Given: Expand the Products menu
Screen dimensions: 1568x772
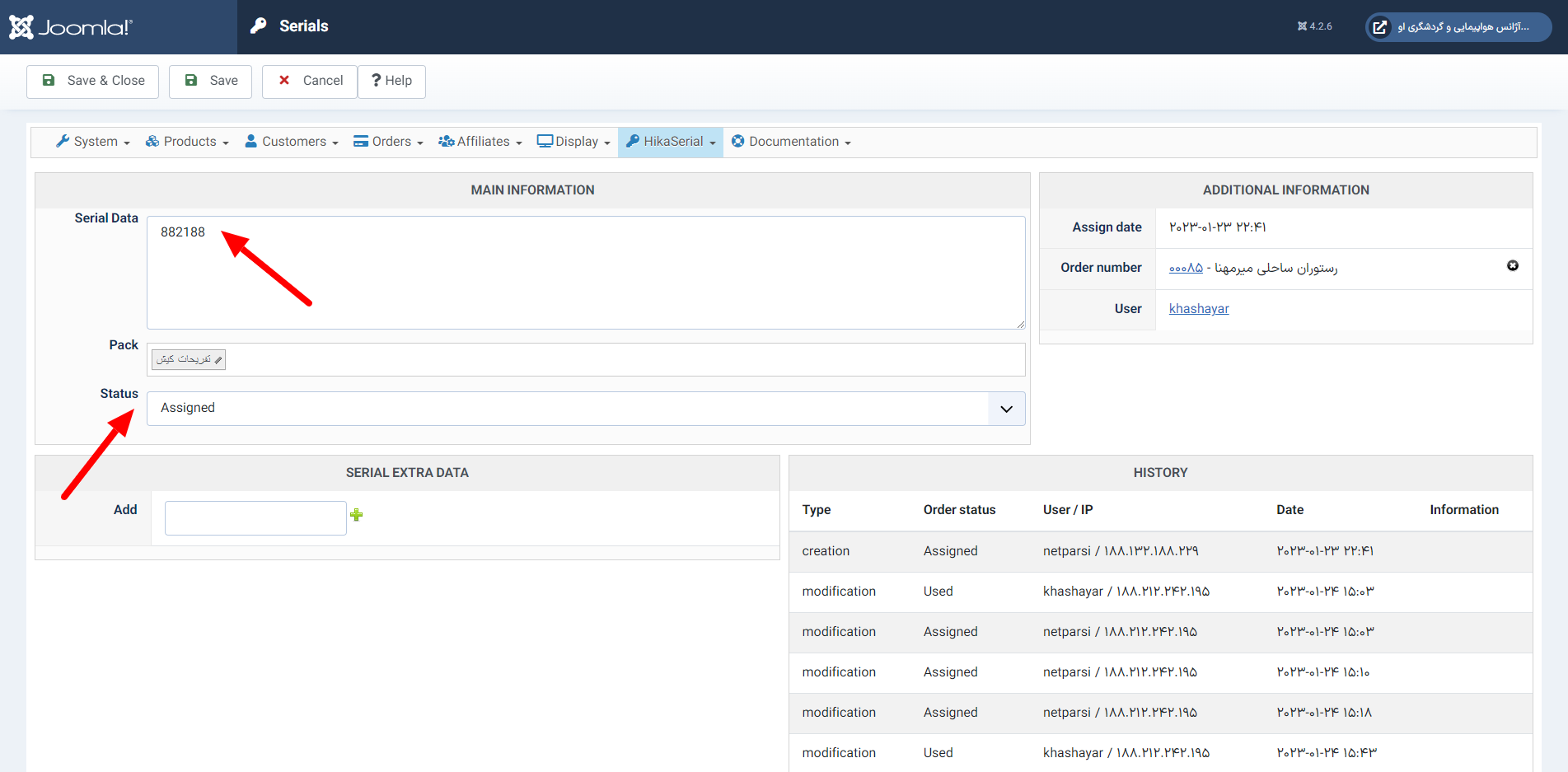Looking at the screenshot, I should click(x=187, y=142).
